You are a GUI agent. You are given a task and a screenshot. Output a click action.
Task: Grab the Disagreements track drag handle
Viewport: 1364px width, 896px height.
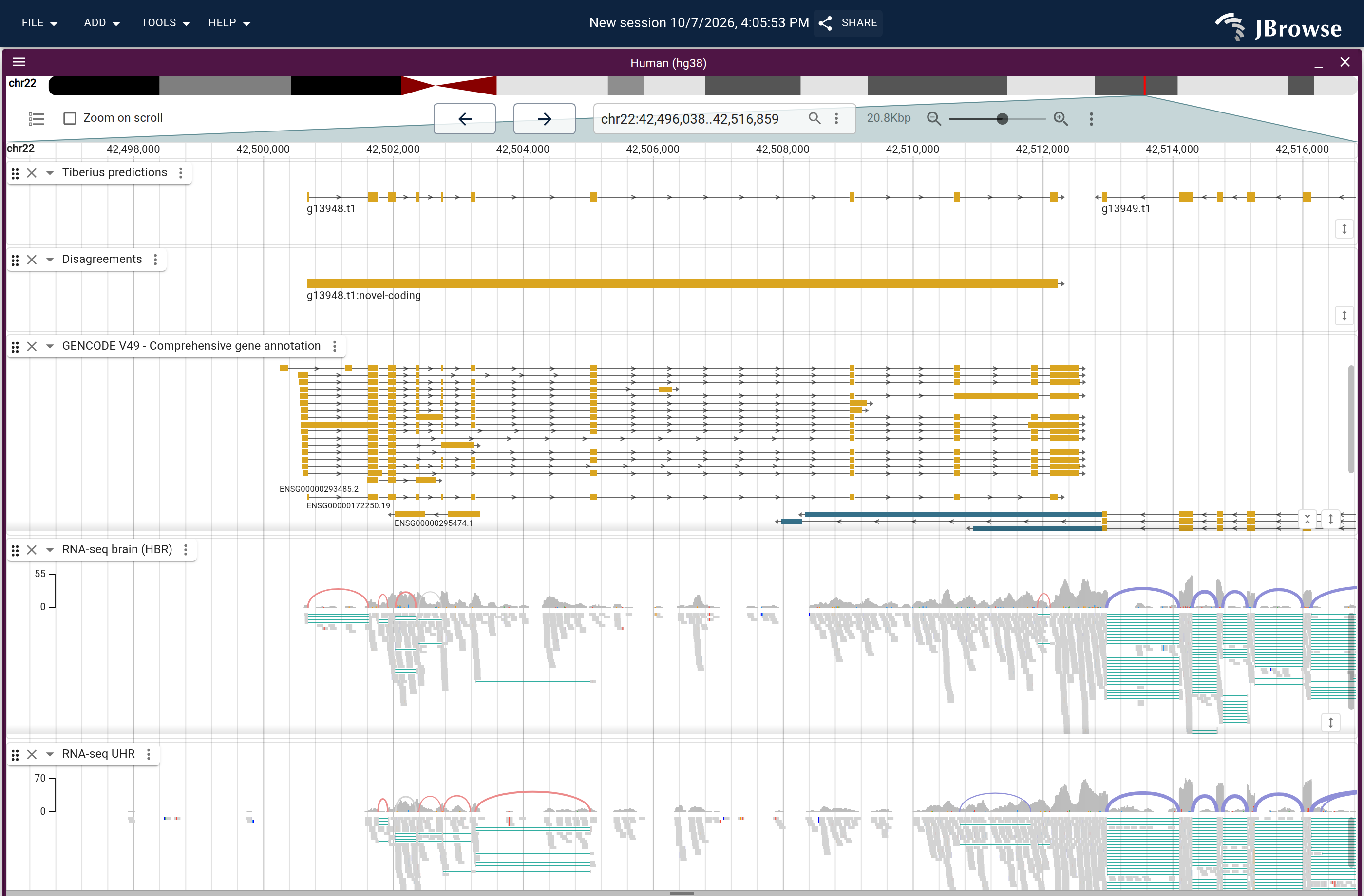[16, 260]
